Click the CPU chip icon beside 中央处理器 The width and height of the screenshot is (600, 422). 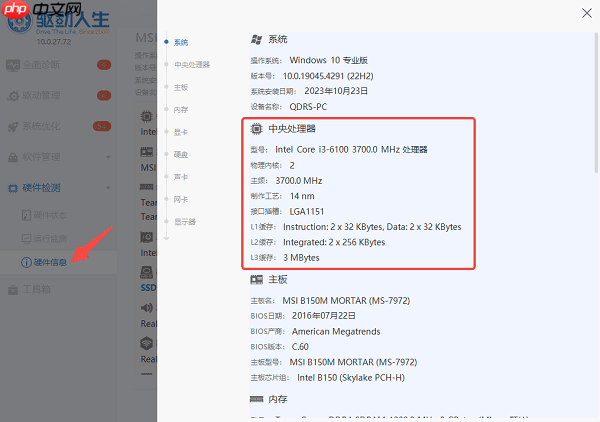click(256, 129)
